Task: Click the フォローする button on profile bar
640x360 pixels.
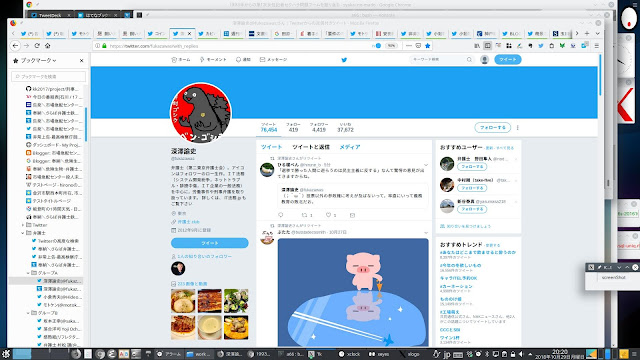Action: 493,127
